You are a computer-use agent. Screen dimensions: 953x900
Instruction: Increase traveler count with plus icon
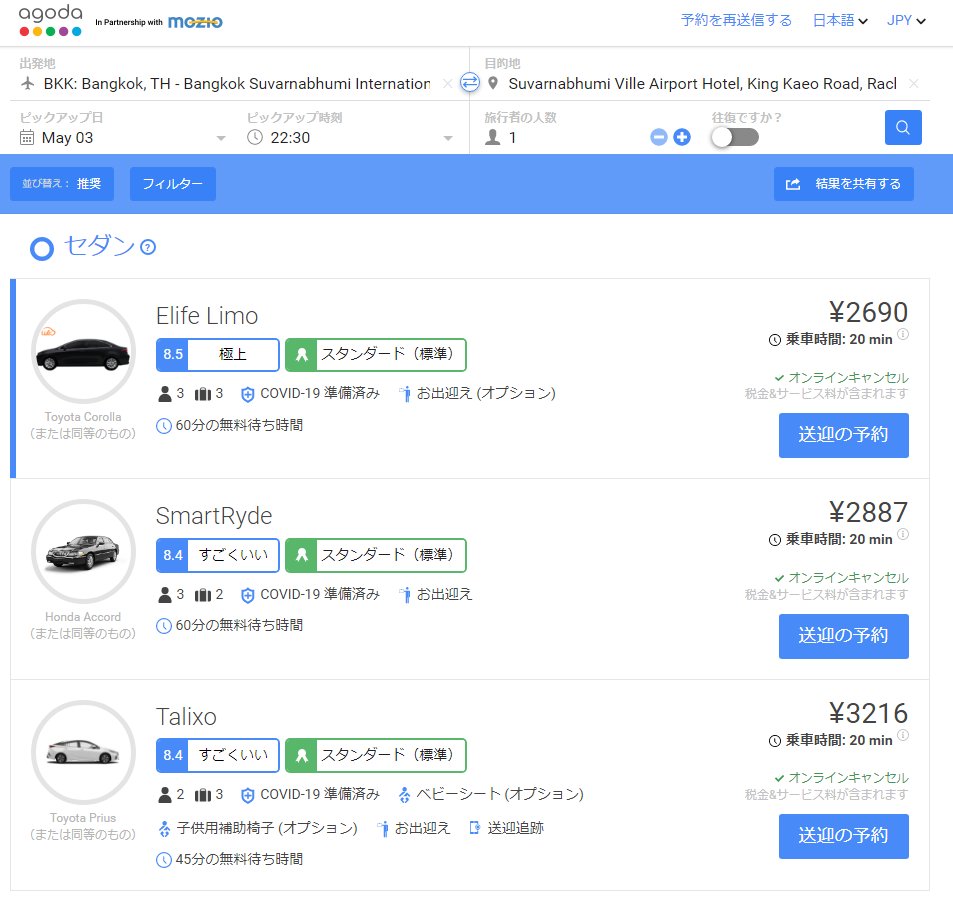click(682, 137)
